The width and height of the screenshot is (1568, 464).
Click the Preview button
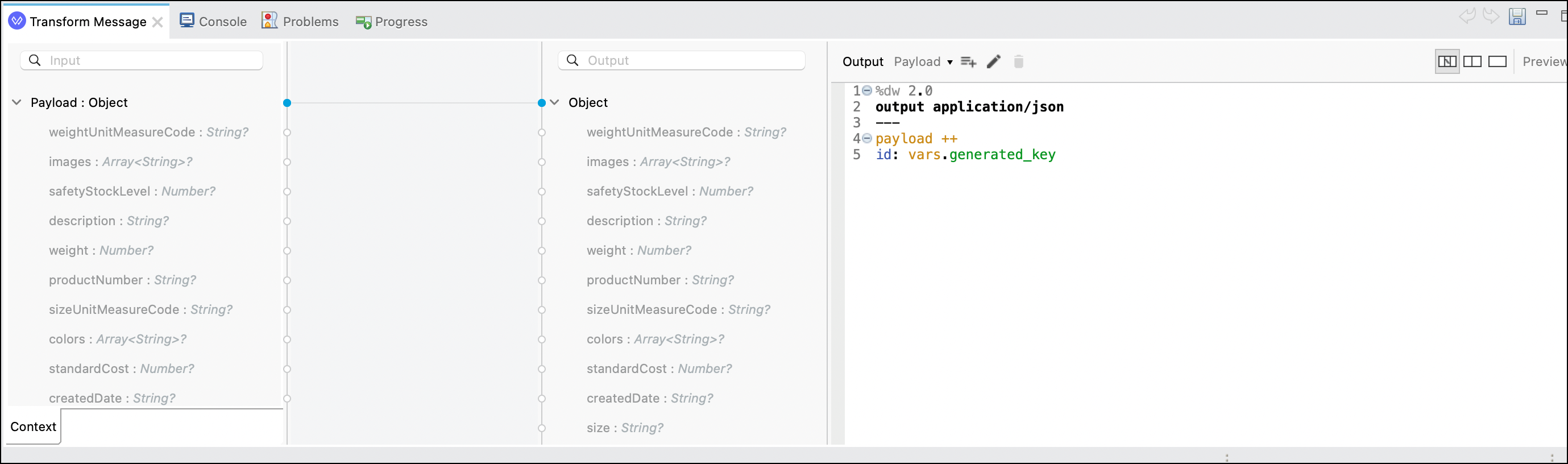pos(1544,61)
